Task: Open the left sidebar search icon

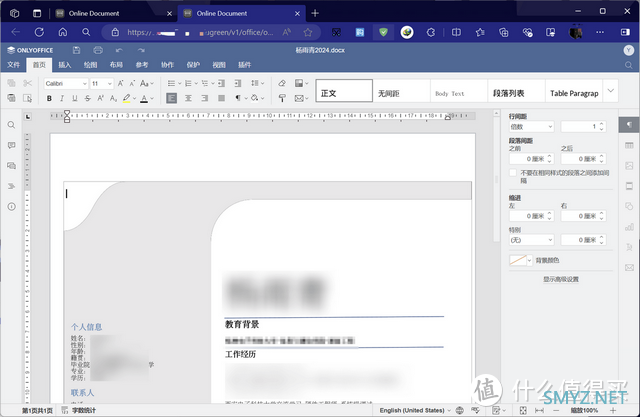Action: (11, 125)
